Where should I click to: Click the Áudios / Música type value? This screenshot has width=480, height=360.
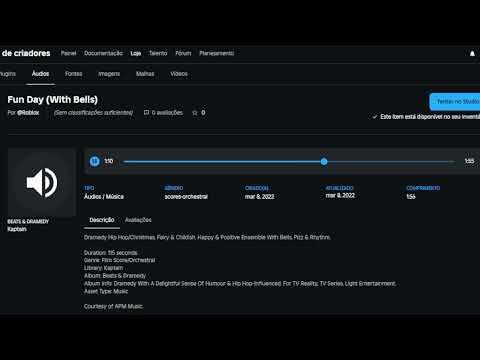point(104,197)
